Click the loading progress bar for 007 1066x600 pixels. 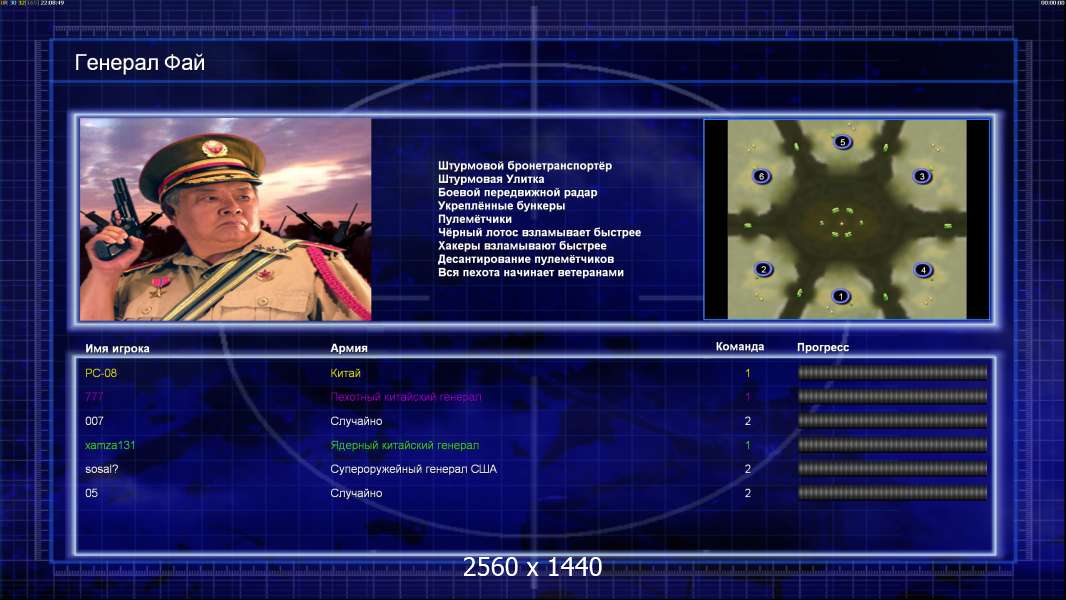(x=893, y=421)
